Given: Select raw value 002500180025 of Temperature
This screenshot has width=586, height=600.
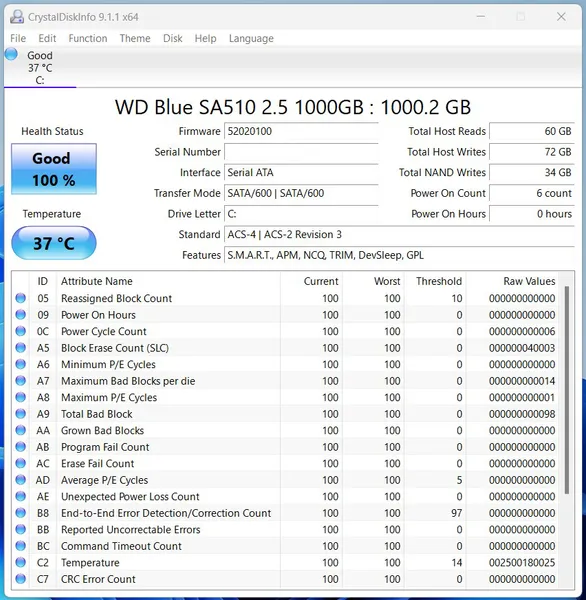Looking at the screenshot, I should point(522,562).
